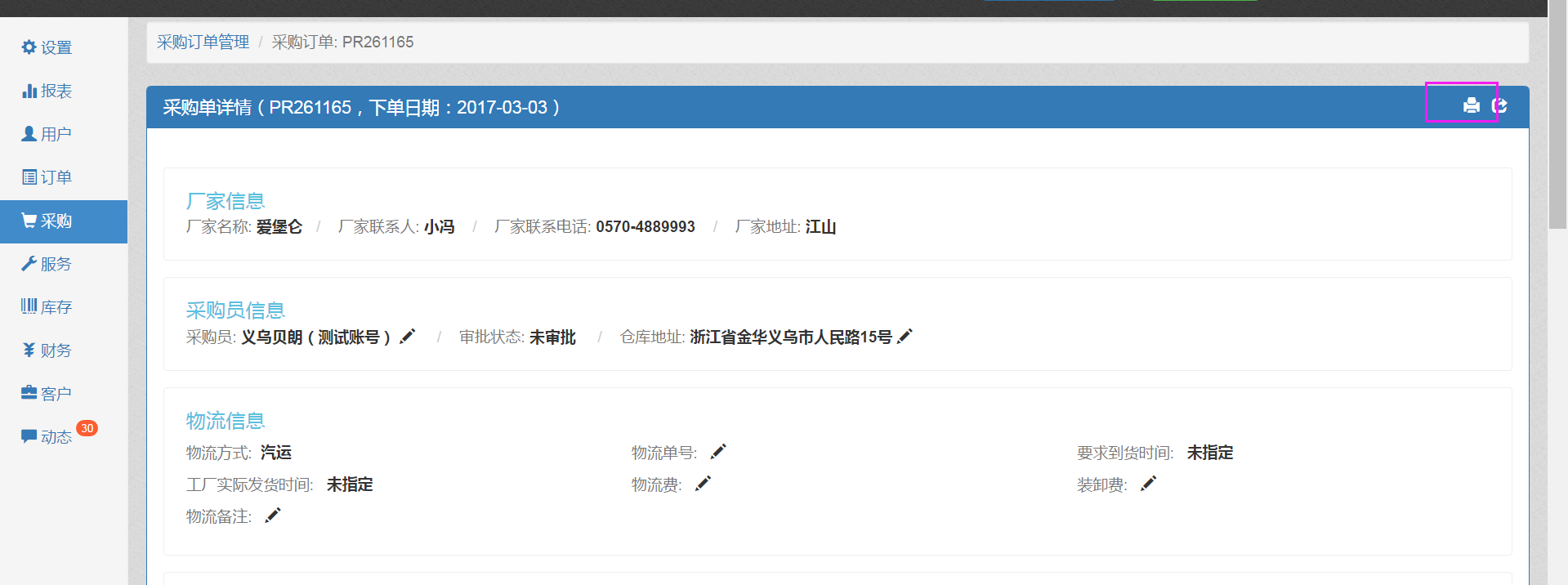Click 未指定 next to 工厂实际发货时间
The image size is (1568, 585).
tap(350, 484)
